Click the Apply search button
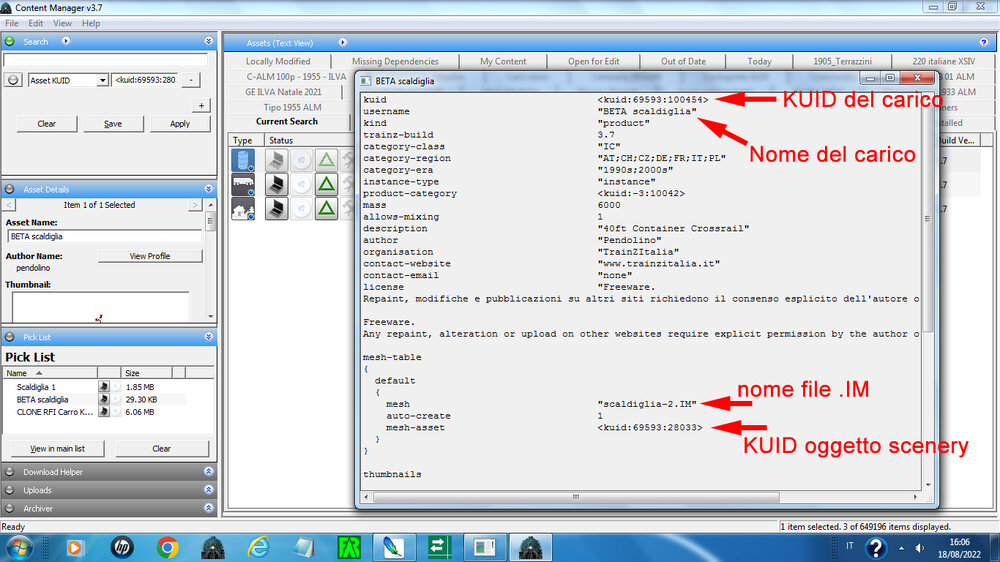This screenshot has height=562, width=1000. click(180, 124)
